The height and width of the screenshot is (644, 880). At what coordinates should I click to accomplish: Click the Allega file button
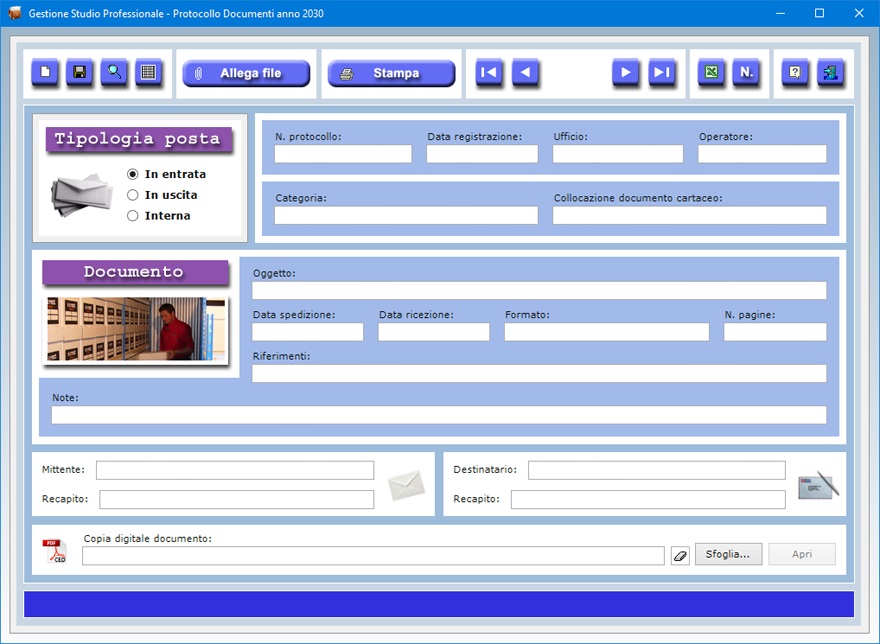pyautogui.click(x=246, y=73)
